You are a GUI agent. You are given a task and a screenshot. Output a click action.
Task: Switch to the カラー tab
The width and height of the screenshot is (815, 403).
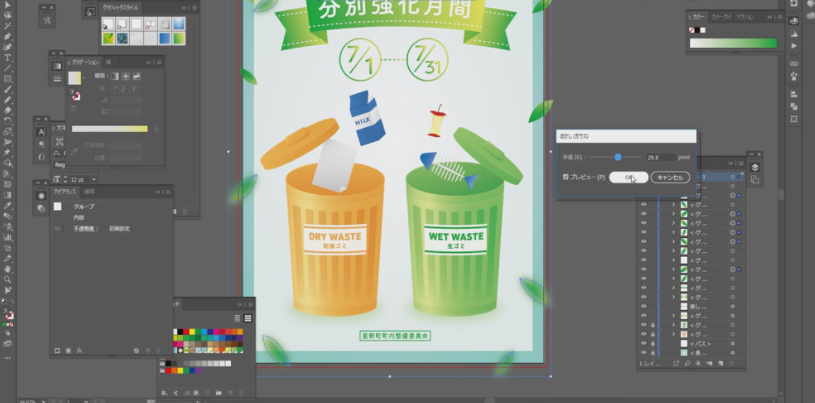coord(698,17)
